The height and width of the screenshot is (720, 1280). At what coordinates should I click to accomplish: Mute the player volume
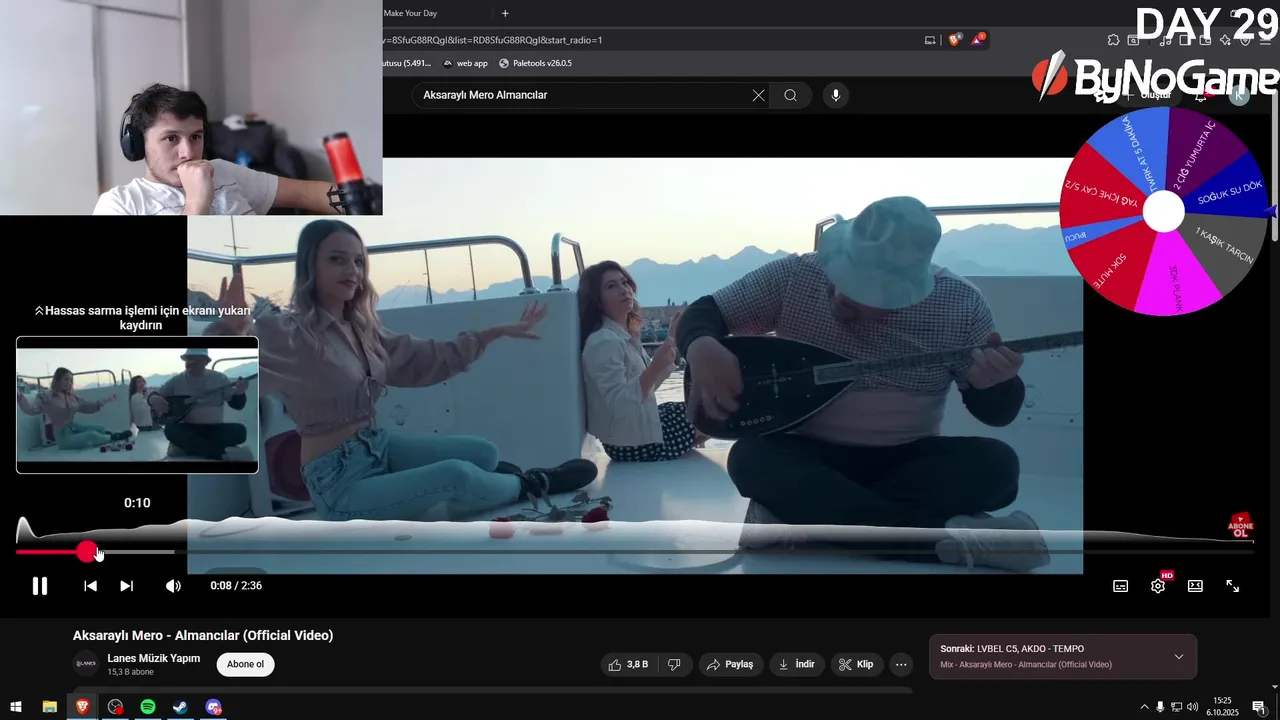[173, 586]
